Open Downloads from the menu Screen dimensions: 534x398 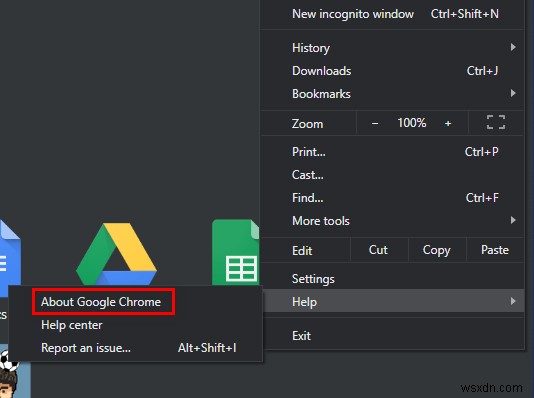click(x=392, y=71)
